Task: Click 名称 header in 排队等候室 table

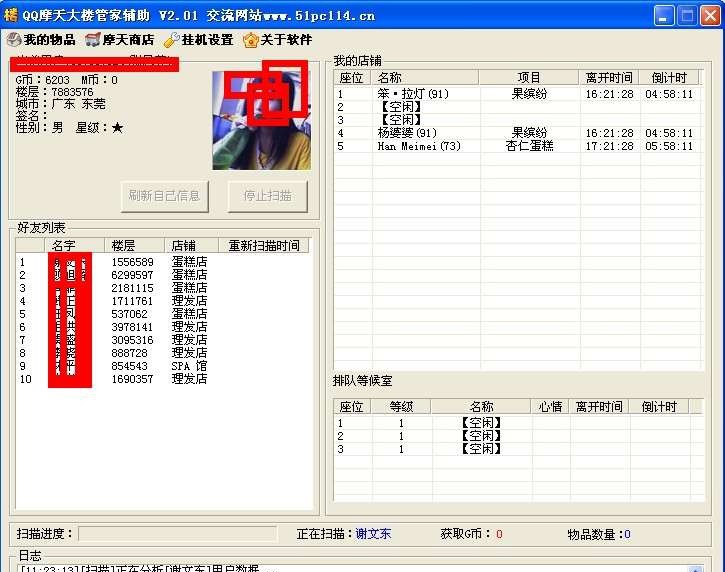Action: pos(481,406)
